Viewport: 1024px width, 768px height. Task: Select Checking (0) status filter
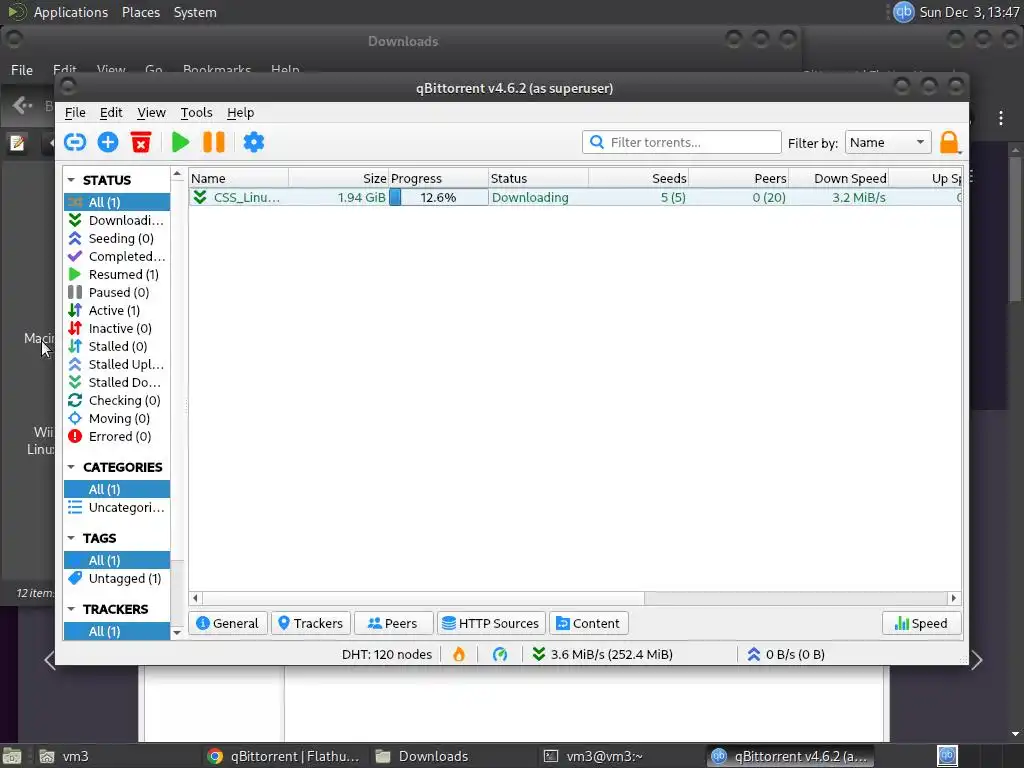pos(117,400)
